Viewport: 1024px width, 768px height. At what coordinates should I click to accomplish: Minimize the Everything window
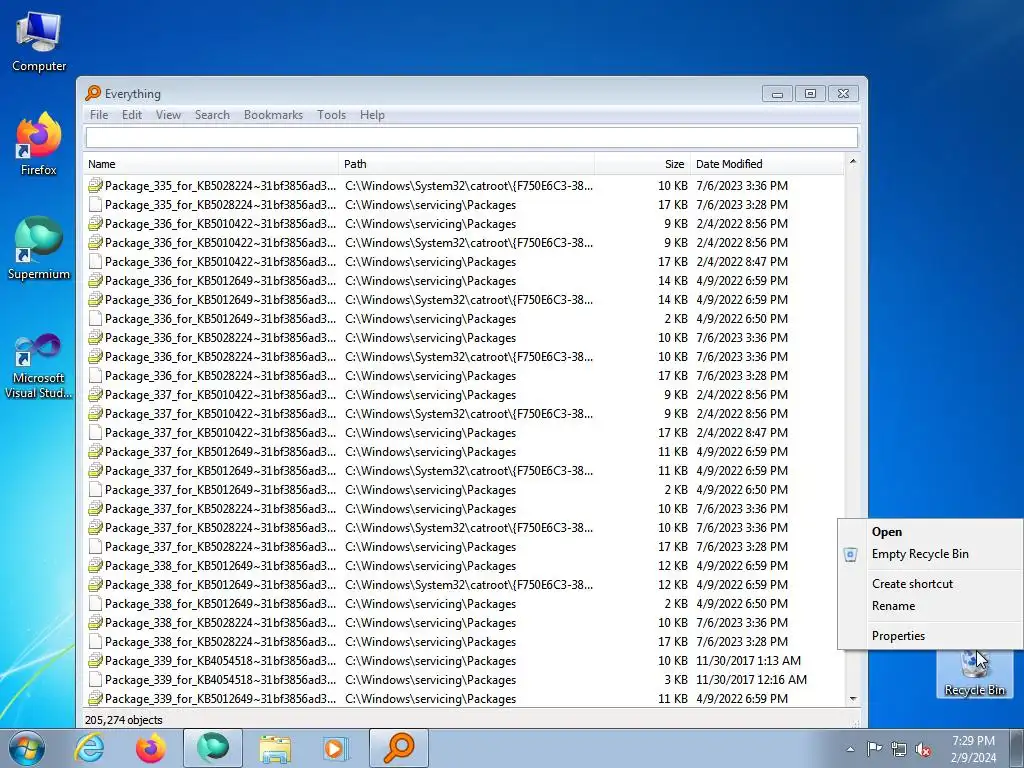pyautogui.click(x=777, y=94)
